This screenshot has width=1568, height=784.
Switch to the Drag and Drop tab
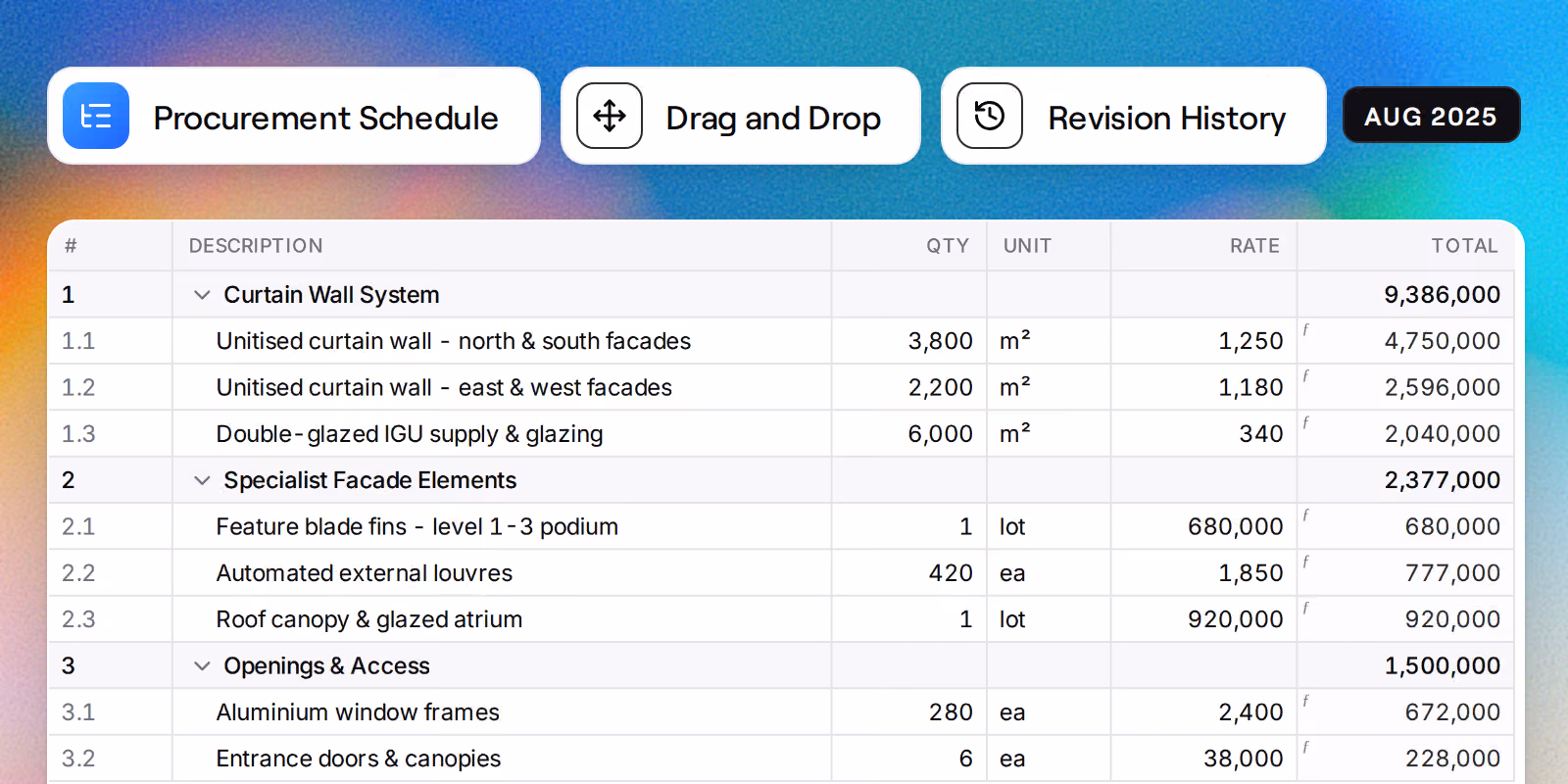[741, 116]
